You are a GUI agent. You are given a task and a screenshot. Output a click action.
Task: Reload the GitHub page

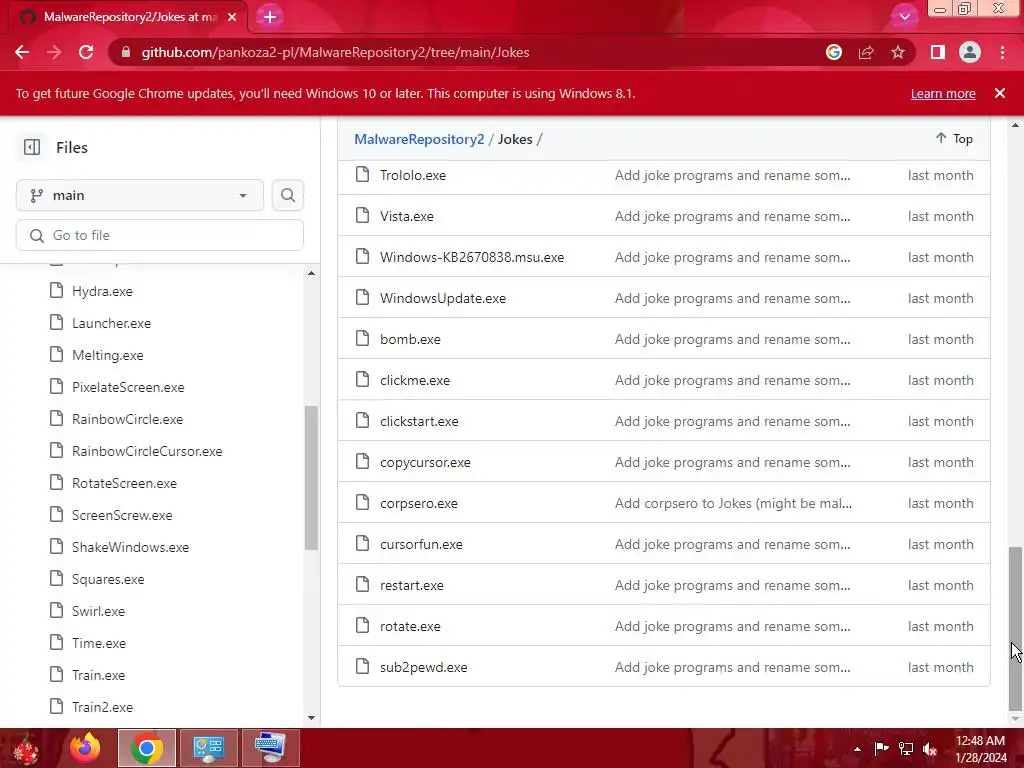coord(86,52)
